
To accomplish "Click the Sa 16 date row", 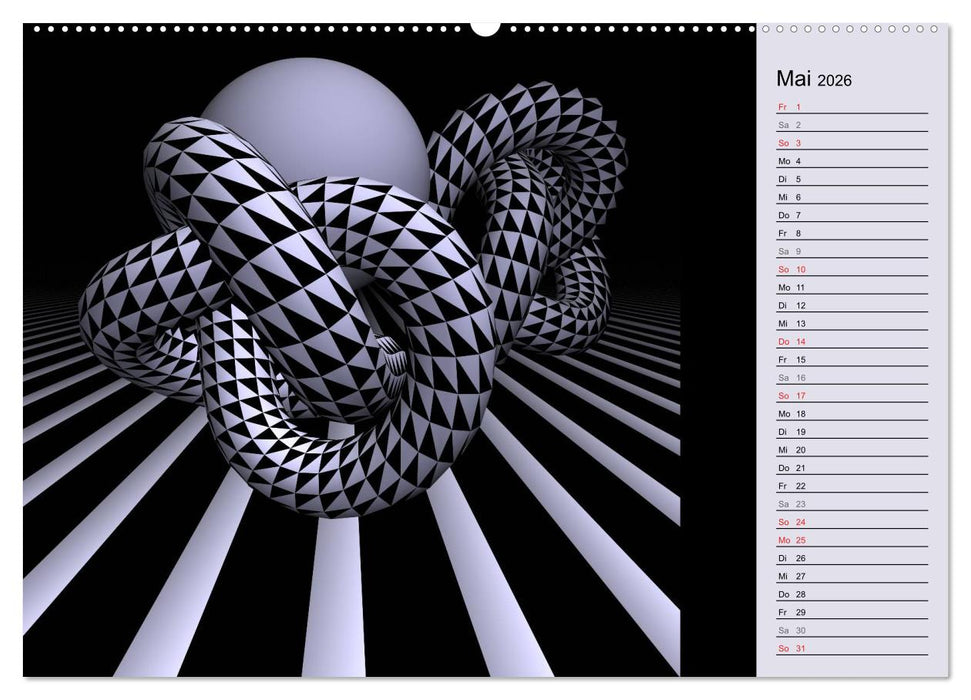I will 852,377.
